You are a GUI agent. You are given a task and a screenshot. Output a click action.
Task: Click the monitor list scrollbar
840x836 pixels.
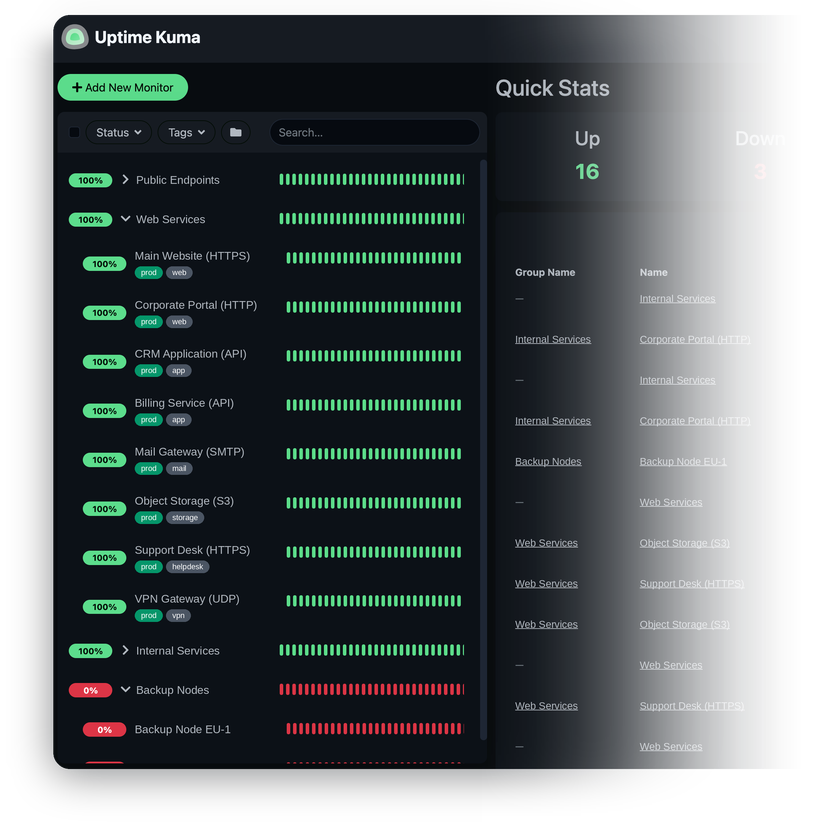(x=483, y=450)
